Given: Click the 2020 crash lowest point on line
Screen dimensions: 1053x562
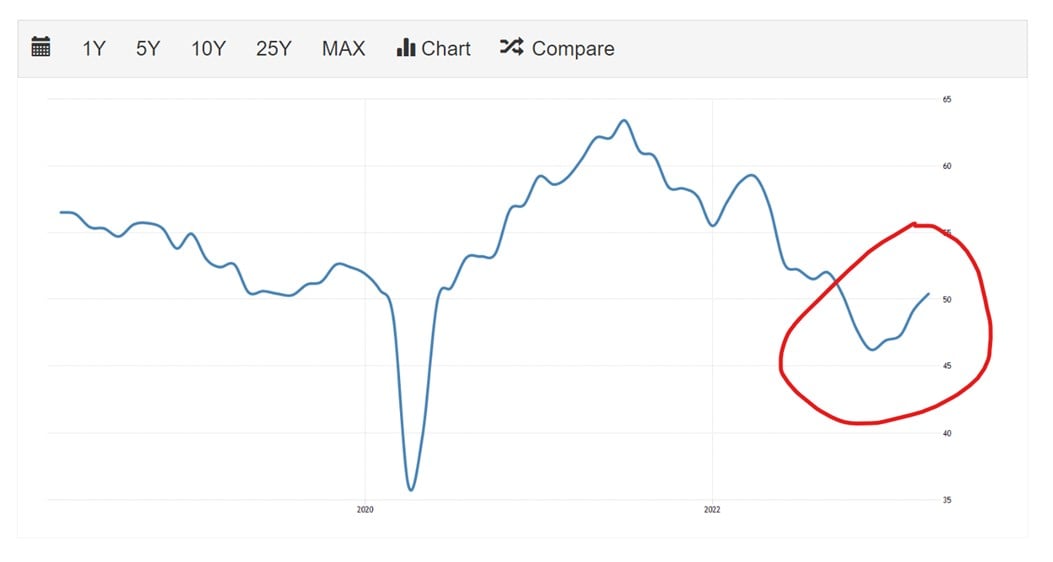Looking at the screenshot, I should [x=411, y=489].
